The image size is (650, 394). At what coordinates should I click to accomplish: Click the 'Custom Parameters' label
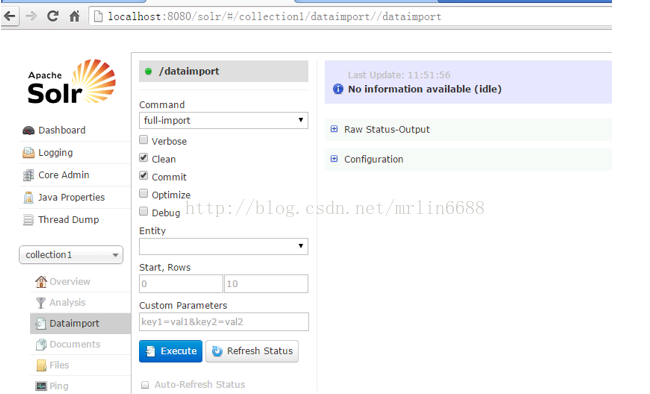click(x=183, y=306)
